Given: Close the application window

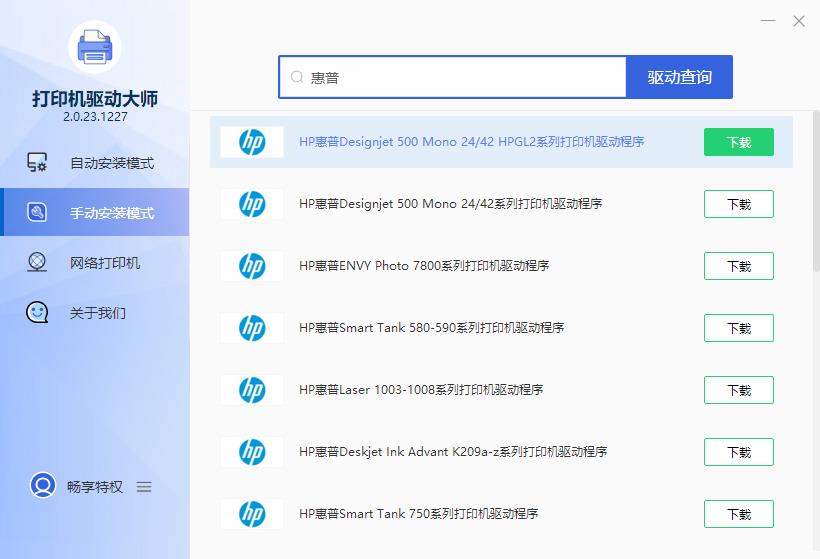Looking at the screenshot, I should click(799, 21).
